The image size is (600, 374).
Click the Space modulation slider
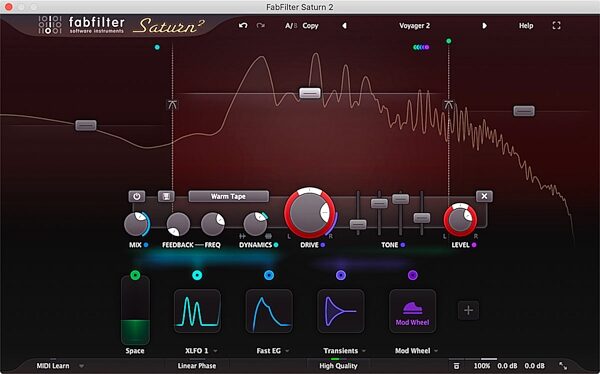(135, 310)
